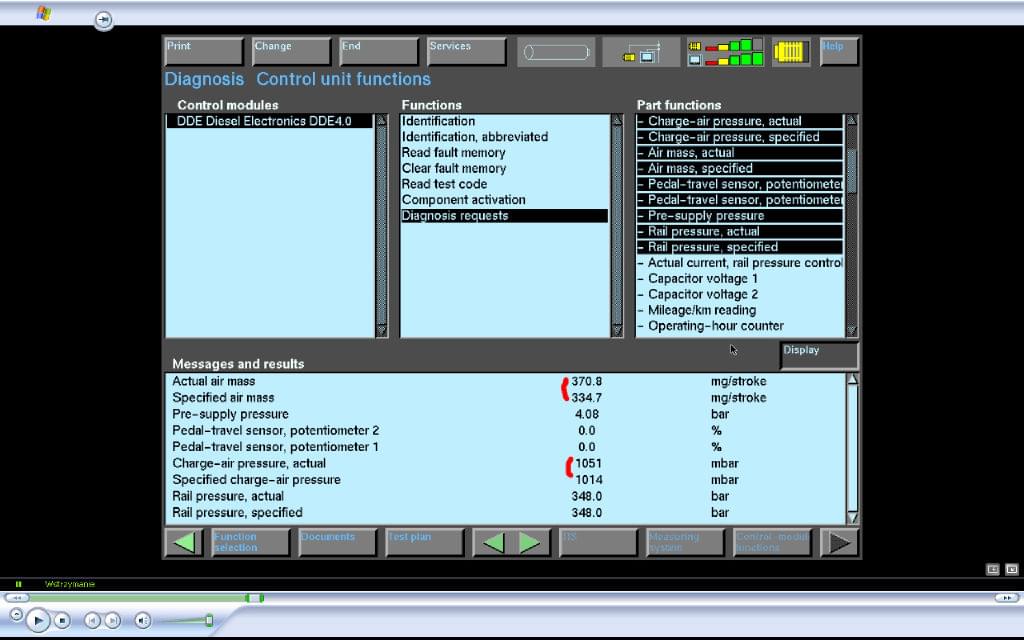Screen dimensions: 1024x640
Task: Select Identification in Functions list
Action: click(x=504, y=121)
